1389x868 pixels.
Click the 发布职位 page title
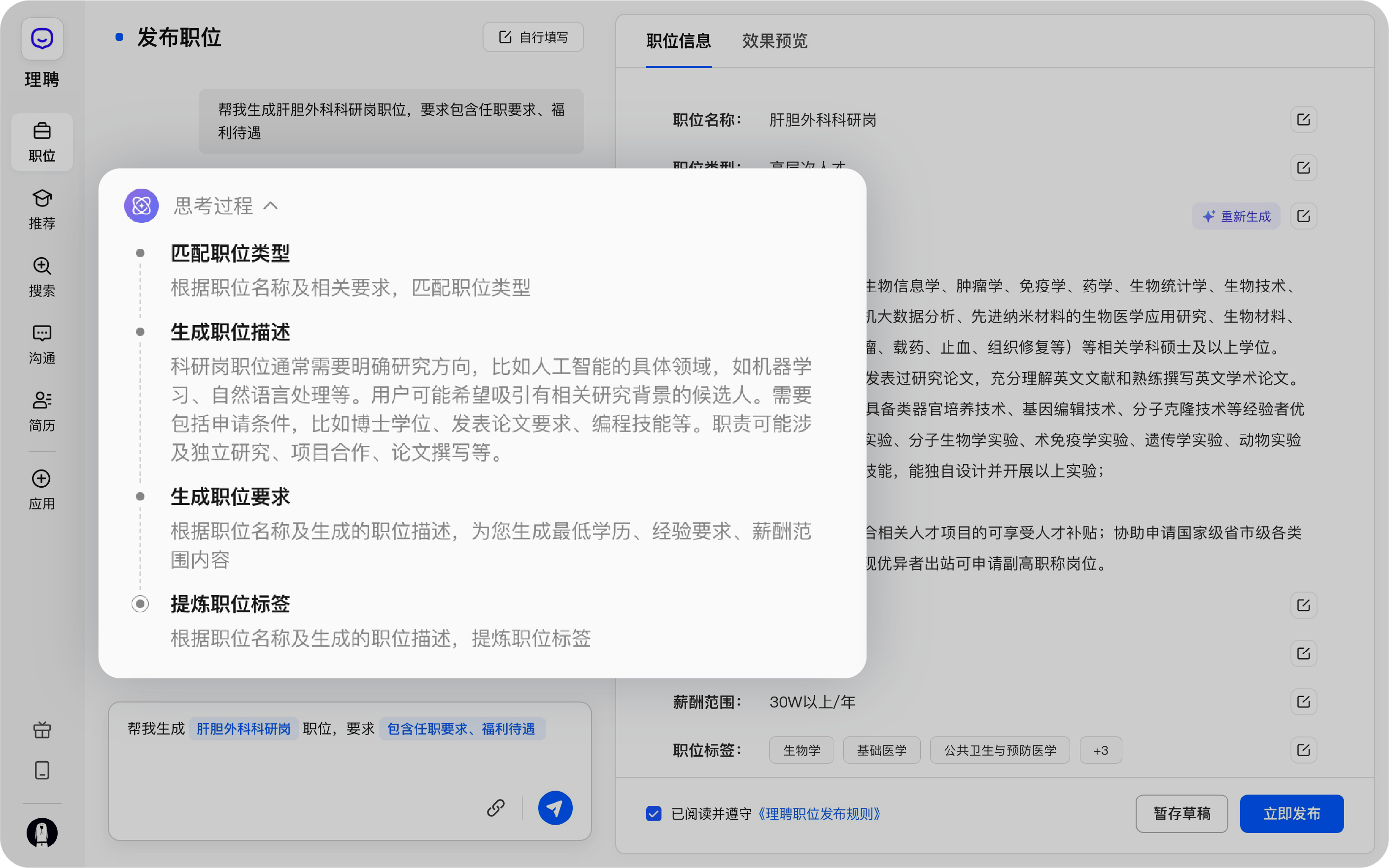coord(178,37)
